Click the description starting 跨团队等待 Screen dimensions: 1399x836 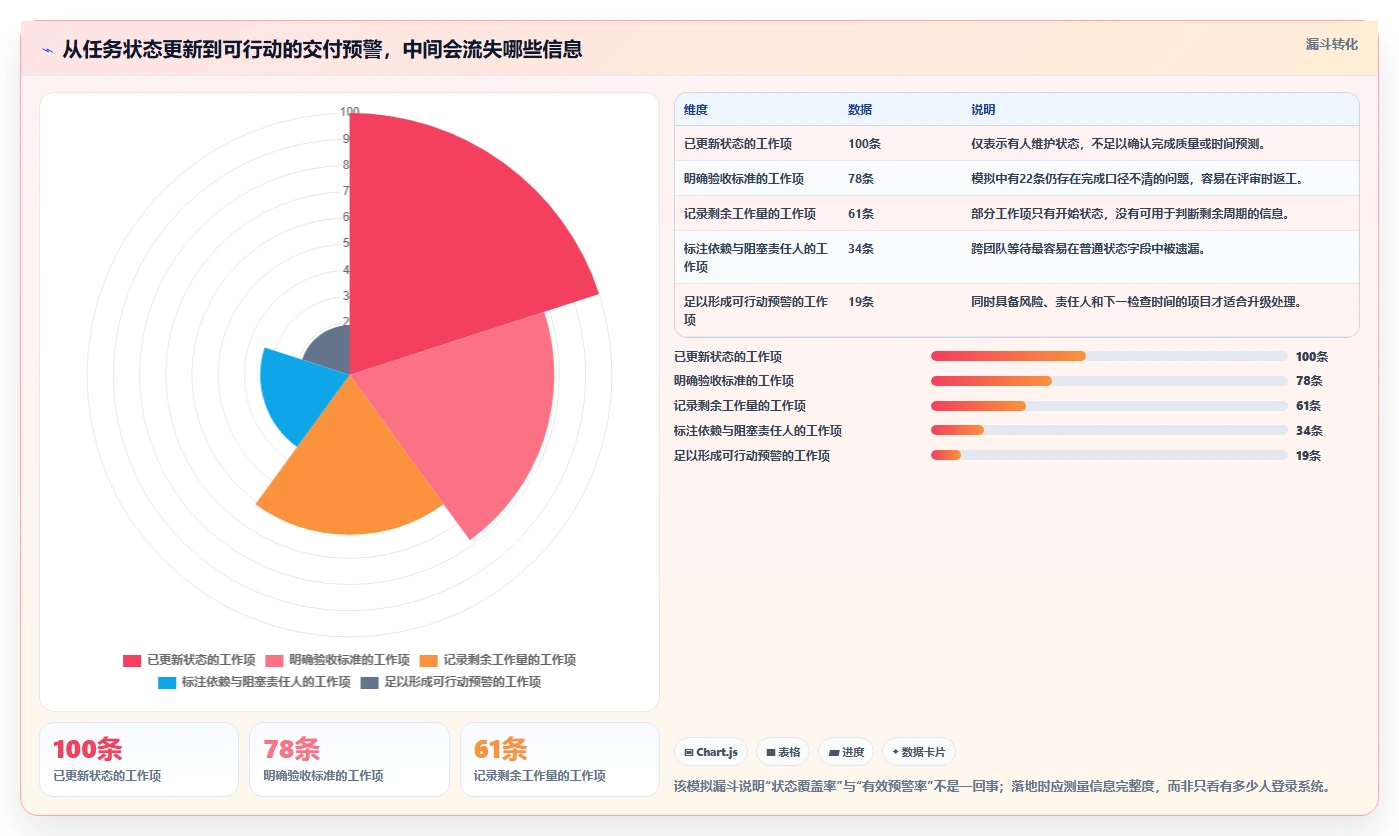pos(1088,249)
